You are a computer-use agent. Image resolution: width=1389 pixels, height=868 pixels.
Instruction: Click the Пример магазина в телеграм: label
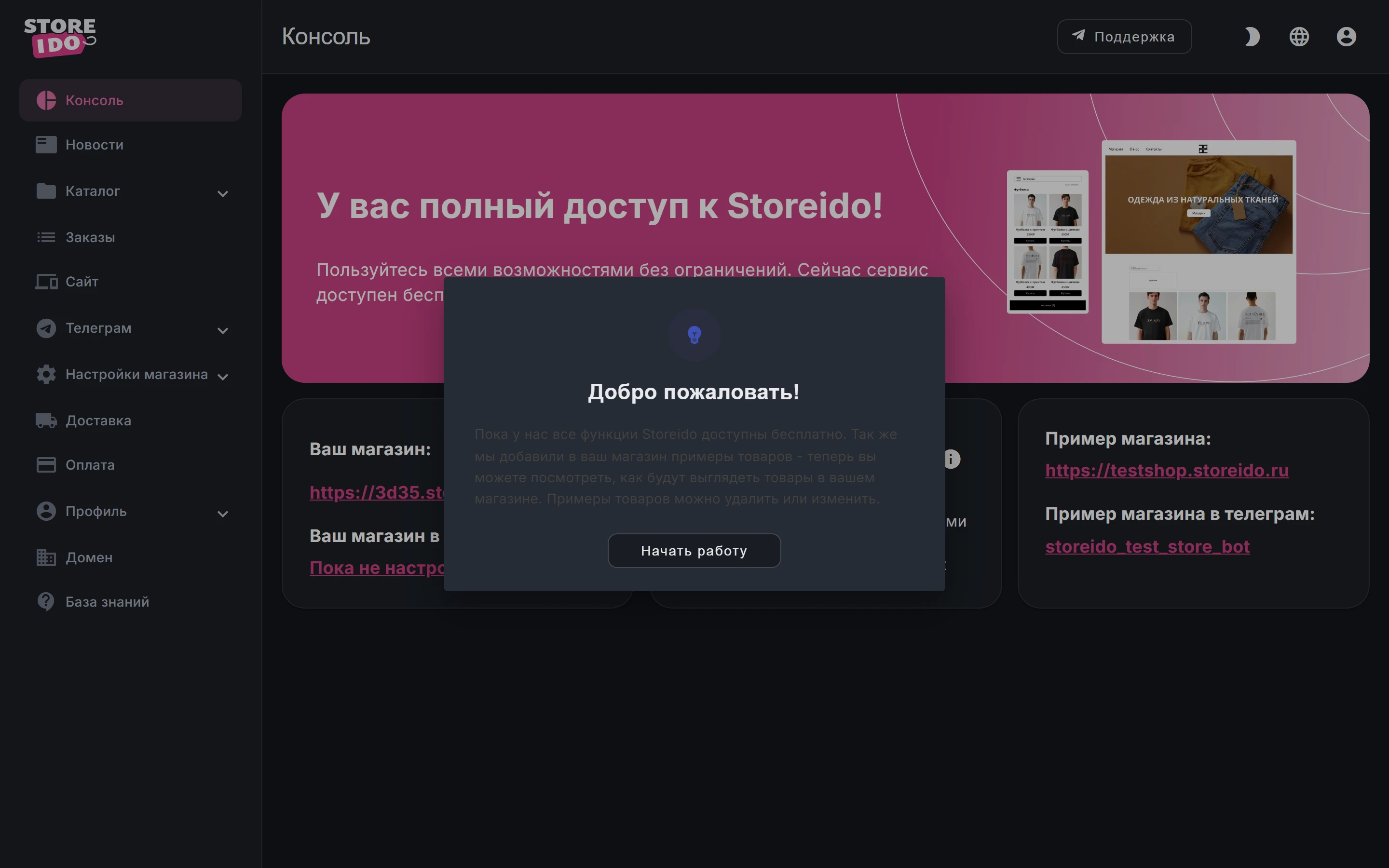tap(1180, 514)
